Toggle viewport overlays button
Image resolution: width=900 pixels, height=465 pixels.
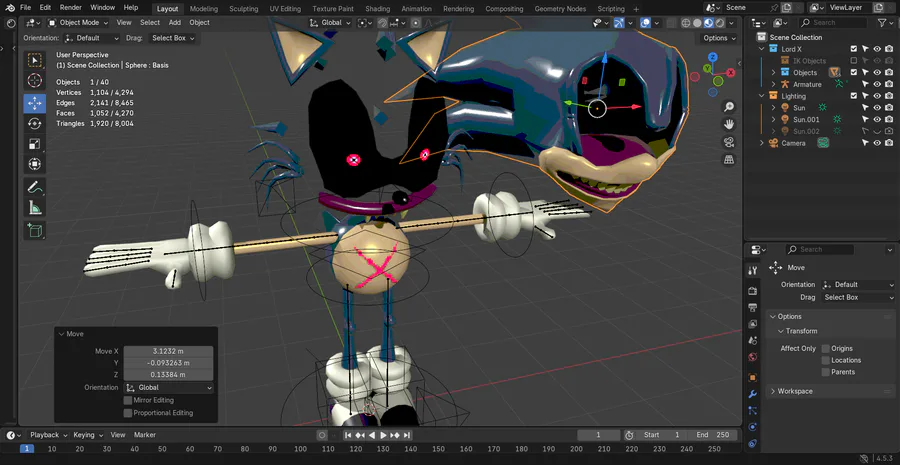646,23
